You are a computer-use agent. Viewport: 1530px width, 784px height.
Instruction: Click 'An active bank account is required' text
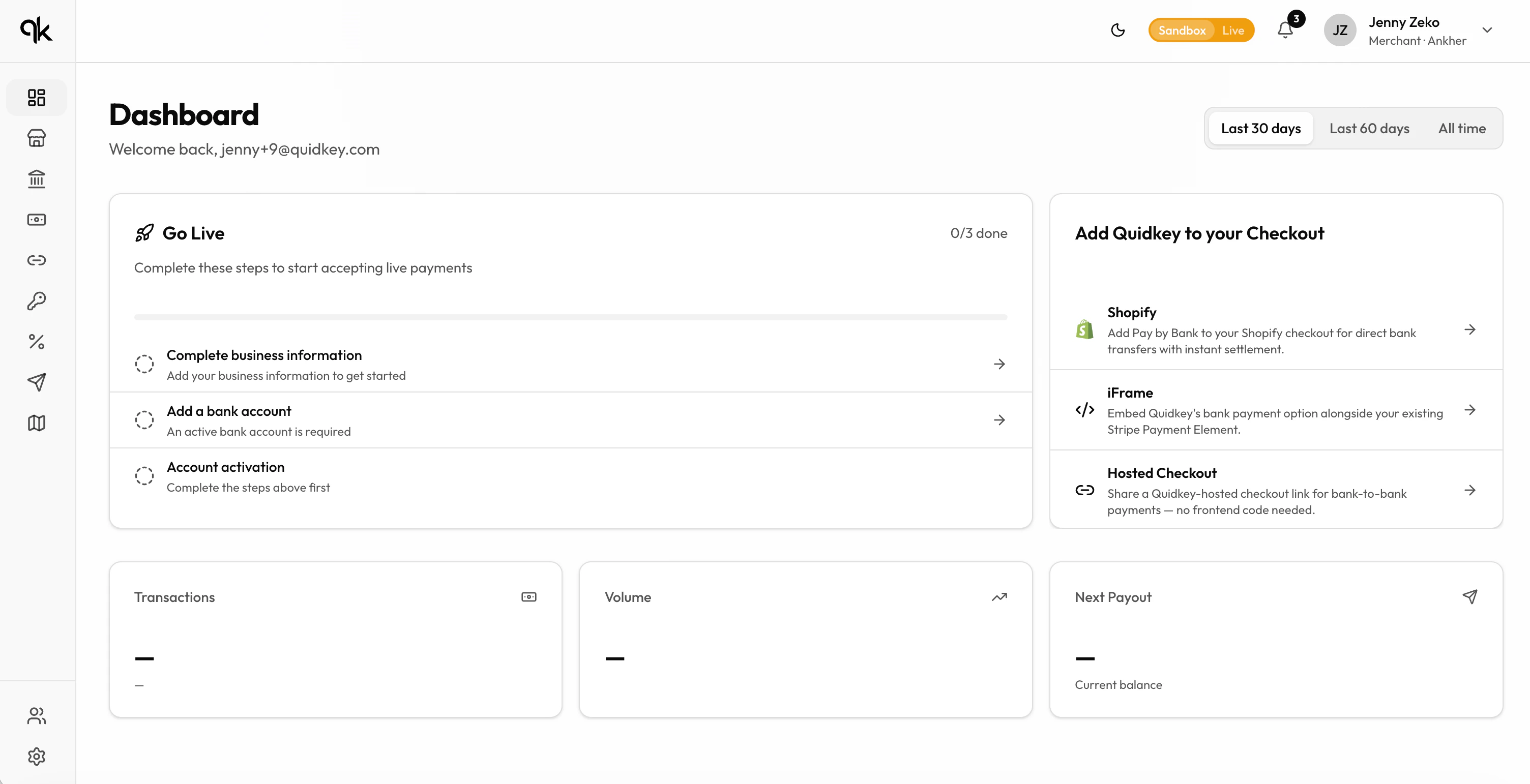click(258, 432)
